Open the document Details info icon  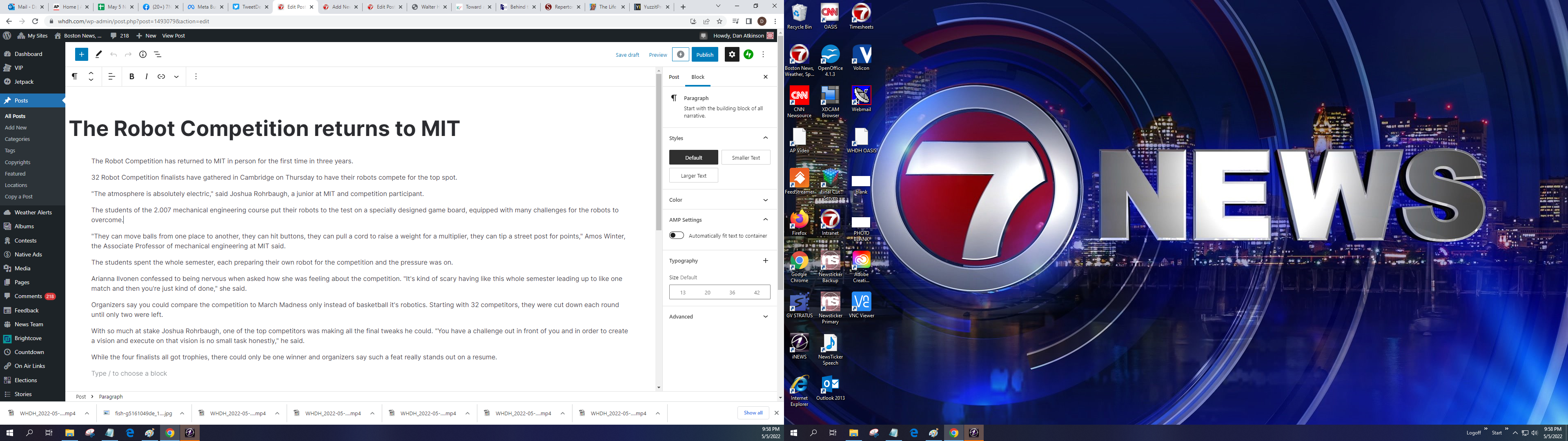(x=143, y=54)
